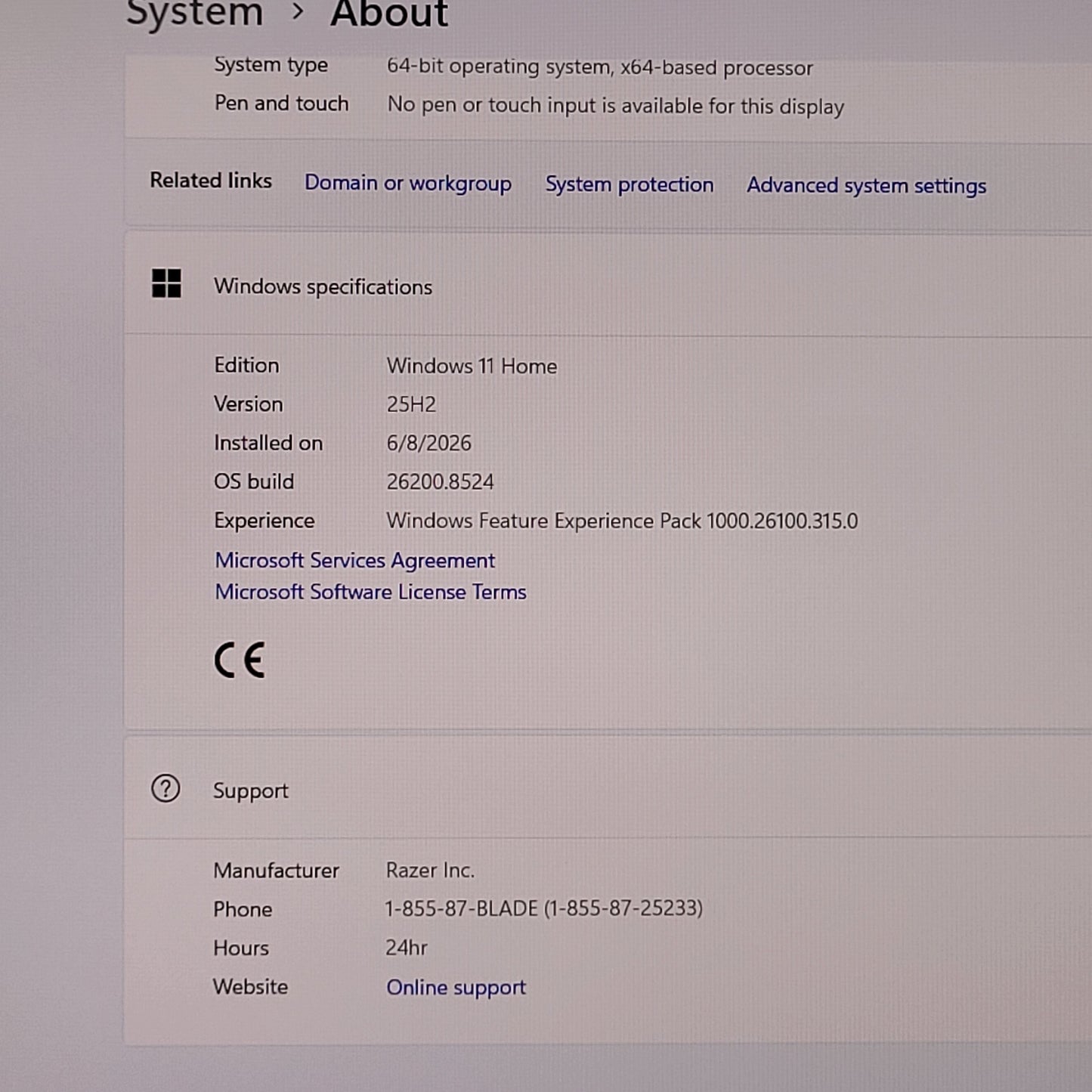Select the Hours value 24hr
Image resolution: width=1092 pixels, height=1092 pixels.
click(407, 948)
